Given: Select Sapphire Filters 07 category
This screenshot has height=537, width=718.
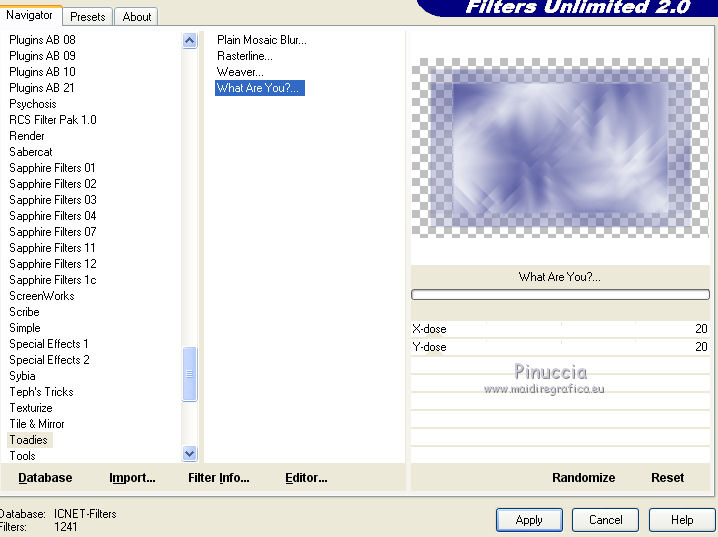Looking at the screenshot, I should coord(53,232).
